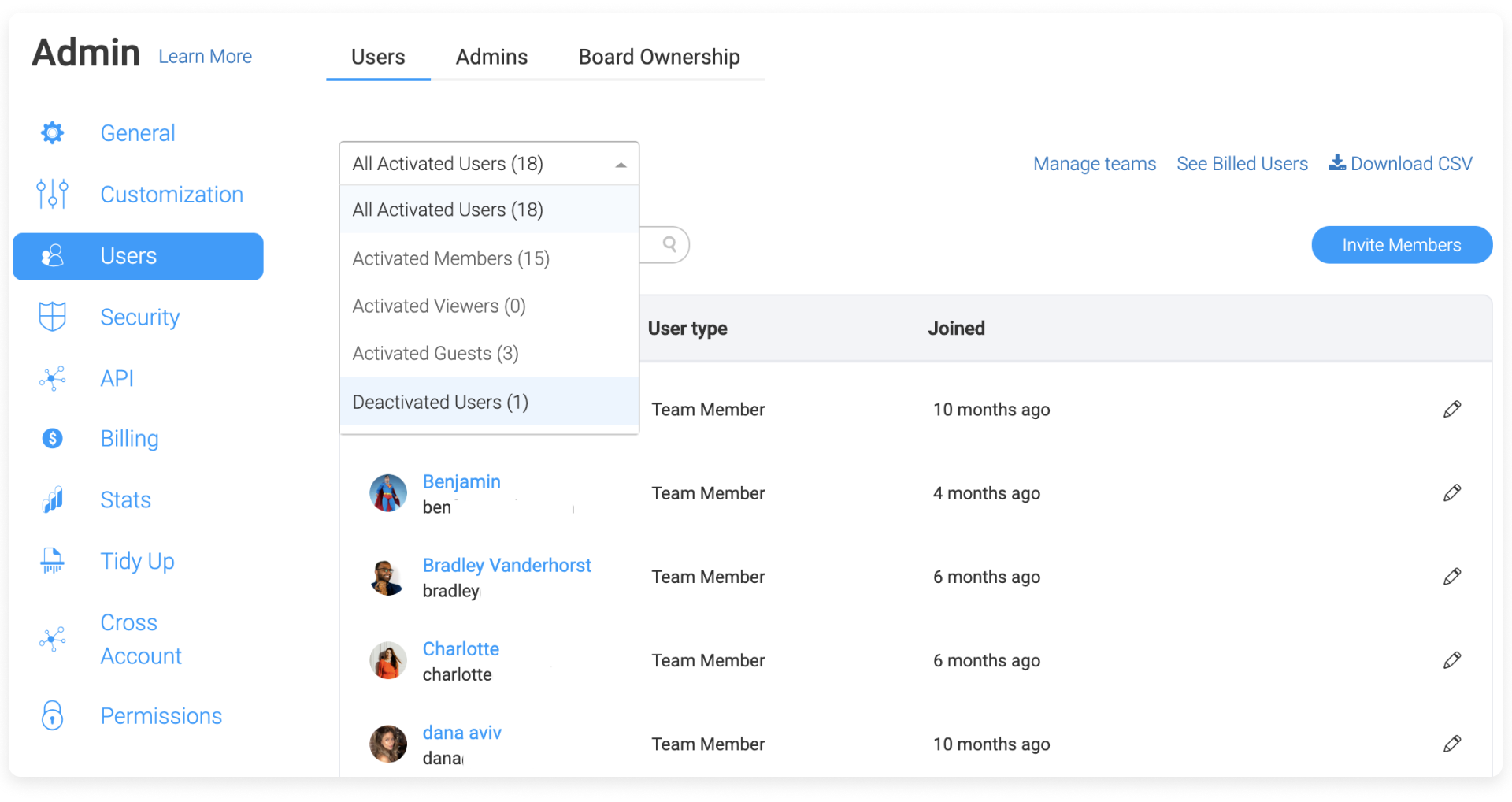Collapse the All Activated Users dropdown
The width and height of the screenshot is (1512, 802).
[x=621, y=164]
